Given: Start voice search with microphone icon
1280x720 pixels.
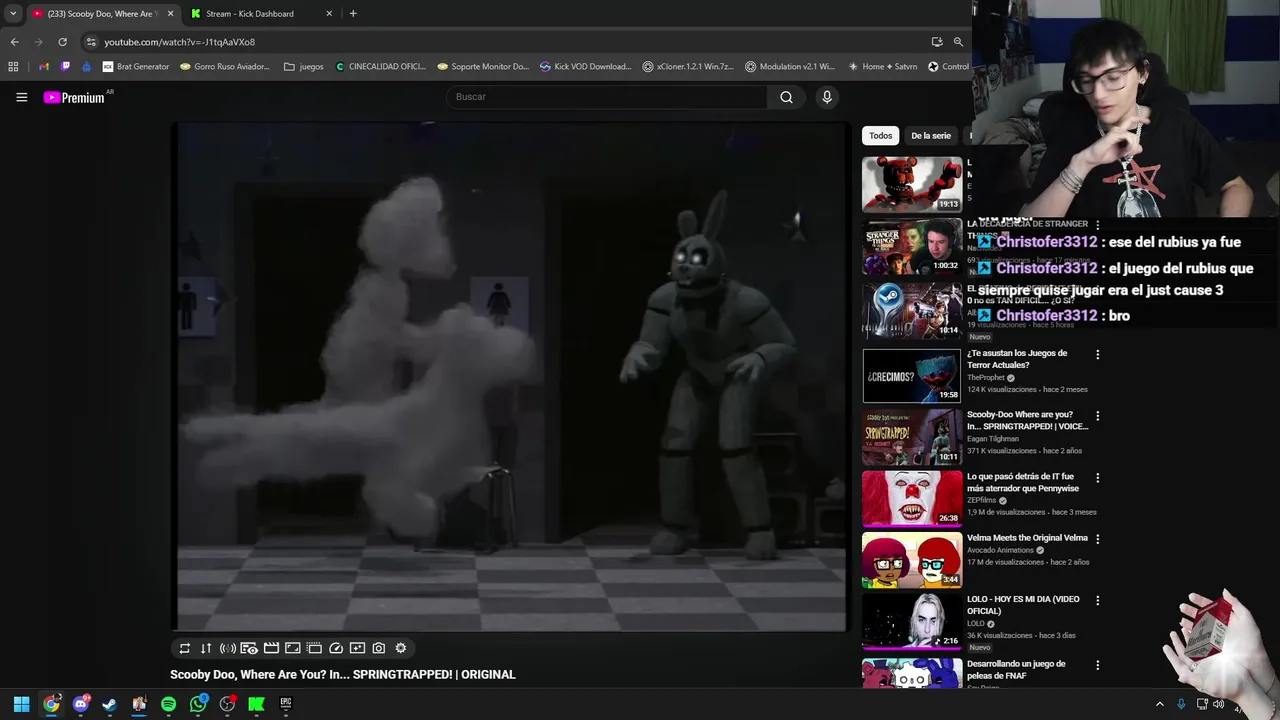Looking at the screenshot, I should click(x=827, y=97).
